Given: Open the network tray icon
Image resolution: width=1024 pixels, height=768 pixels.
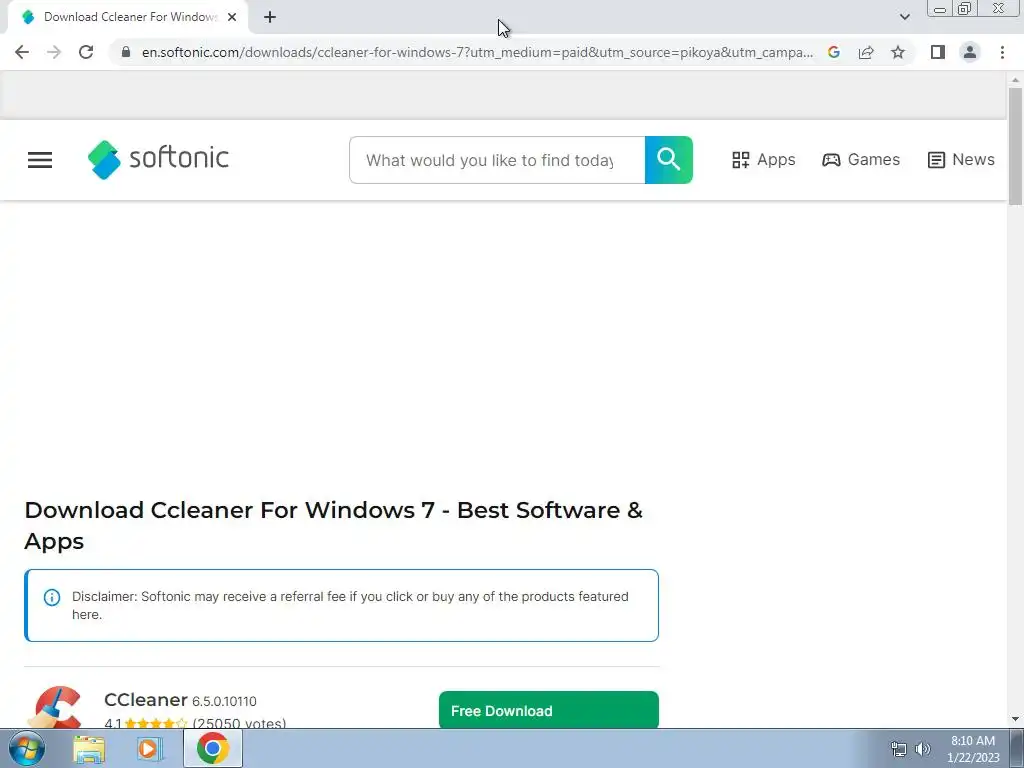Looking at the screenshot, I should [x=899, y=749].
